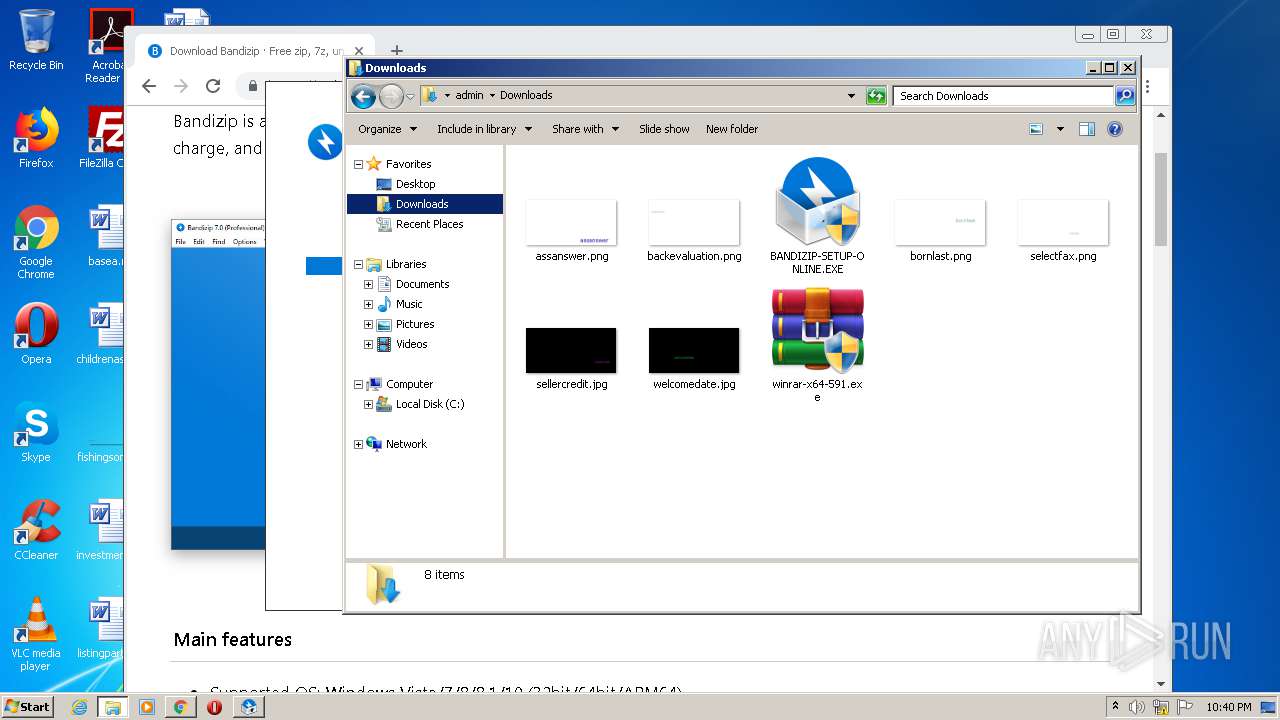Click the search magnifier button
The height and width of the screenshot is (720, 1280).
click(1125, 96)
